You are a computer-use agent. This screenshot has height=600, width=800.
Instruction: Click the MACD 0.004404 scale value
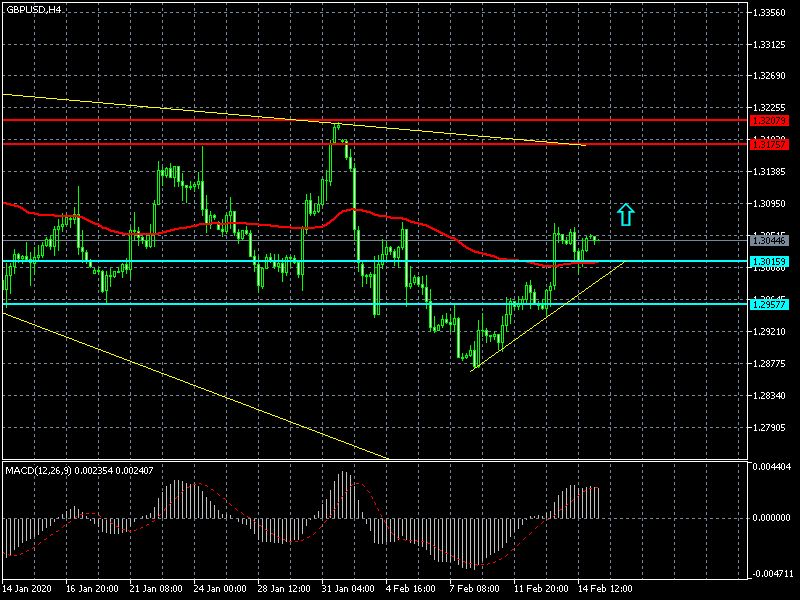point(772,466)
